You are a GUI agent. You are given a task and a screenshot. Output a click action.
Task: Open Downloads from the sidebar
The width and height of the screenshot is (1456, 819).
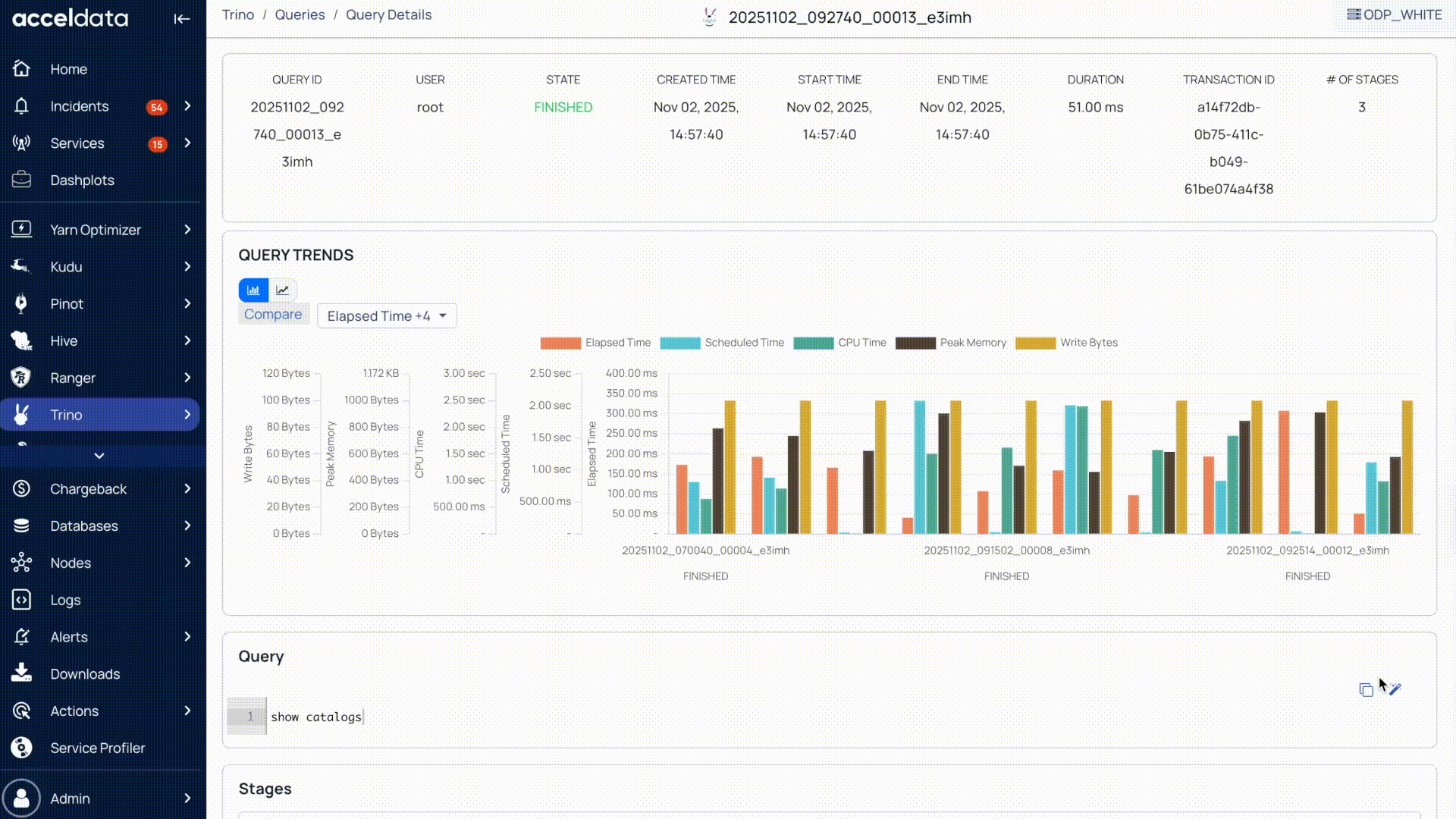(85, 674)
